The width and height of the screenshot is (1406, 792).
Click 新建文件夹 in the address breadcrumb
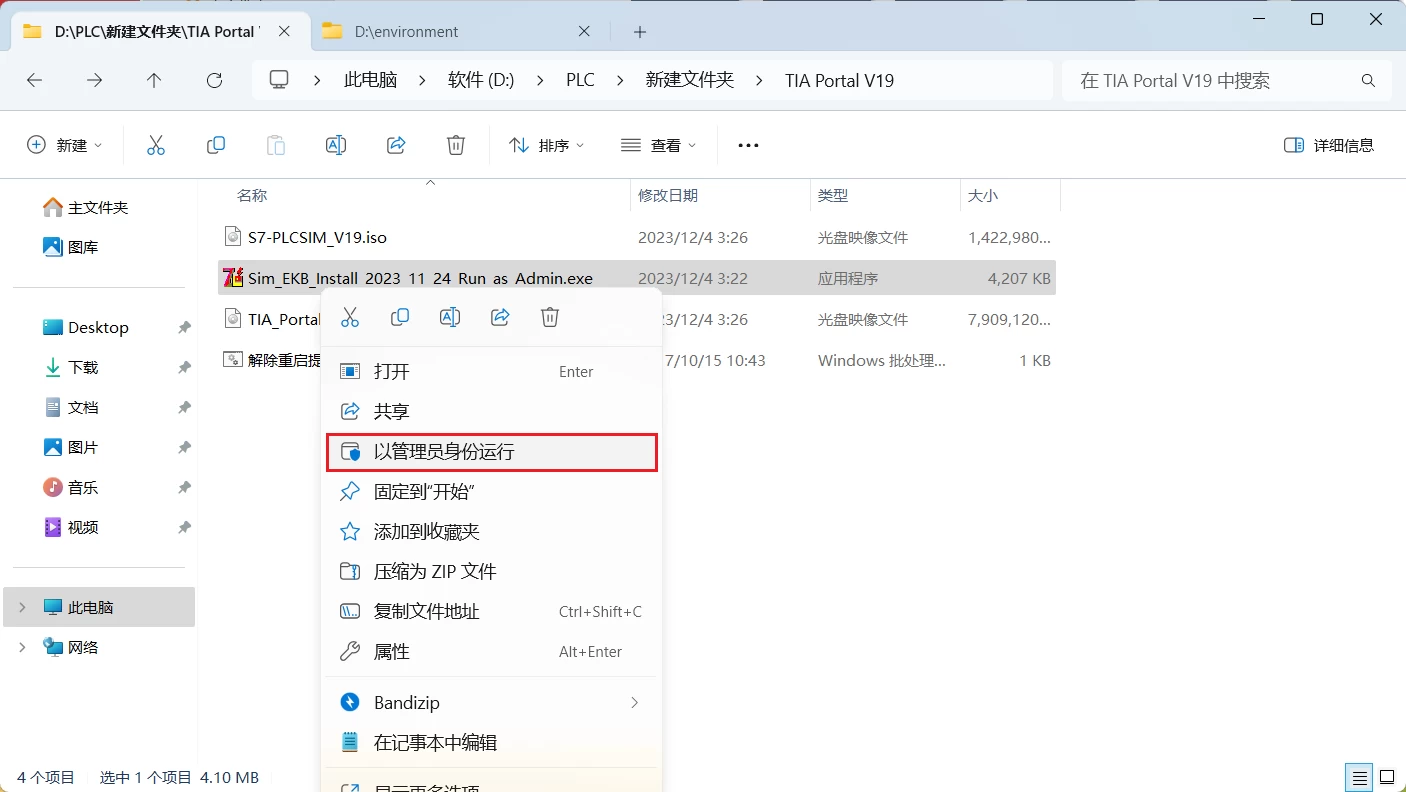pos(690,80)
